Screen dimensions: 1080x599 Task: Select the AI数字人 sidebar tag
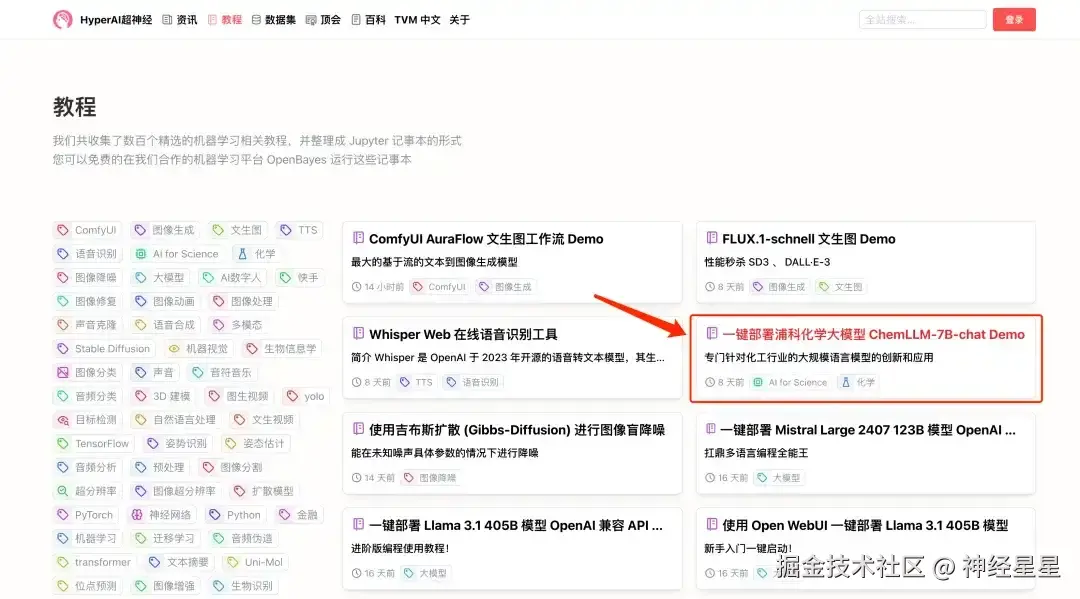(x=233, y=277)
